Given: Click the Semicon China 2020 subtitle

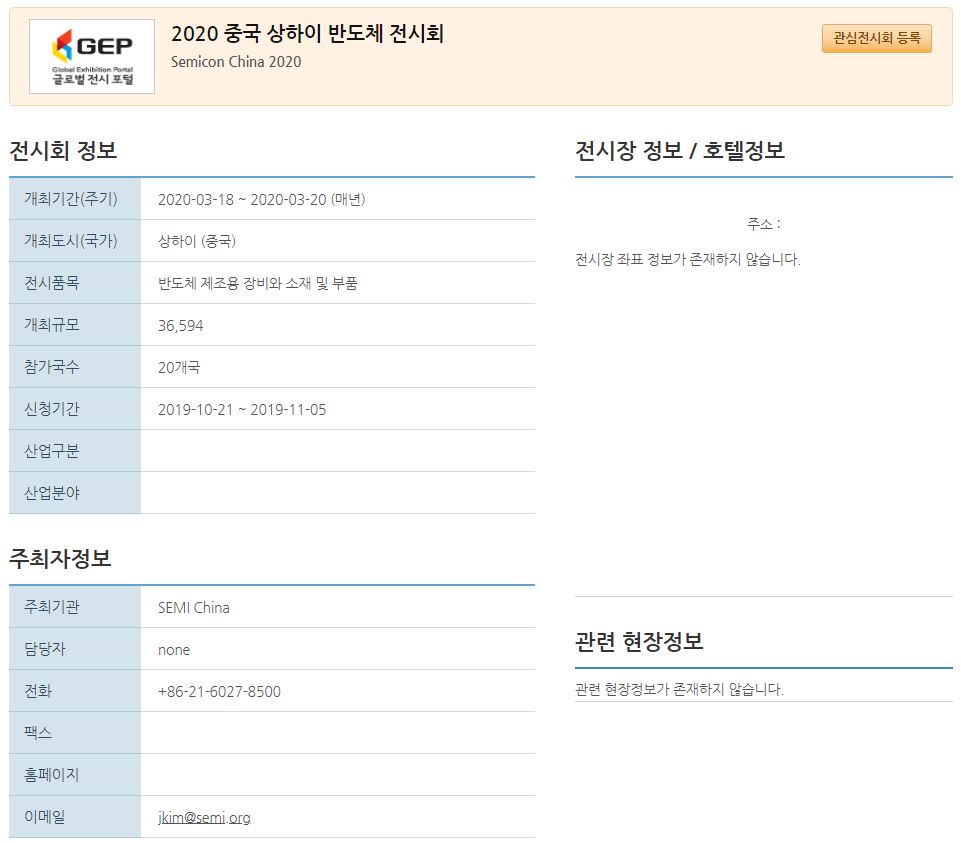Looking at the screenshot, I should pyautogui.click(x=236, y=62).
